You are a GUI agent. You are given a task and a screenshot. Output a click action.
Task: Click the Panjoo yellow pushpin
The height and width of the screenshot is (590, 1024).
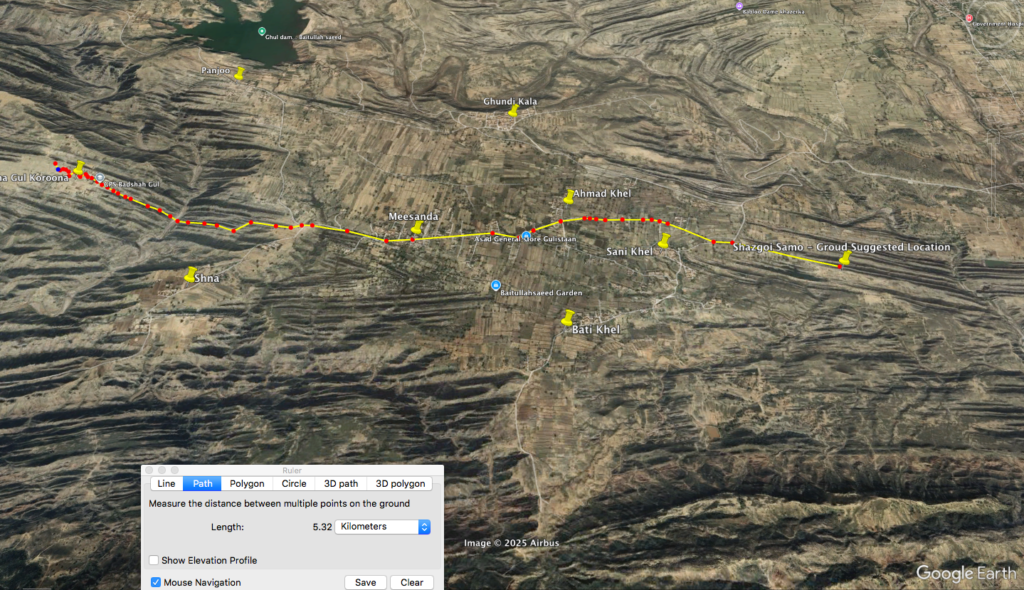[x=240, y=73]
